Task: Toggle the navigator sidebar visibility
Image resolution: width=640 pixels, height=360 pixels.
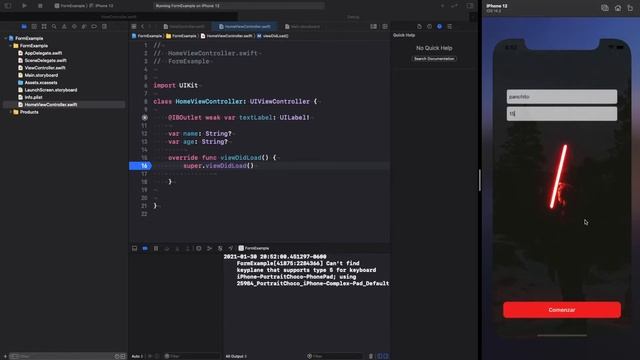Action: 8,6
